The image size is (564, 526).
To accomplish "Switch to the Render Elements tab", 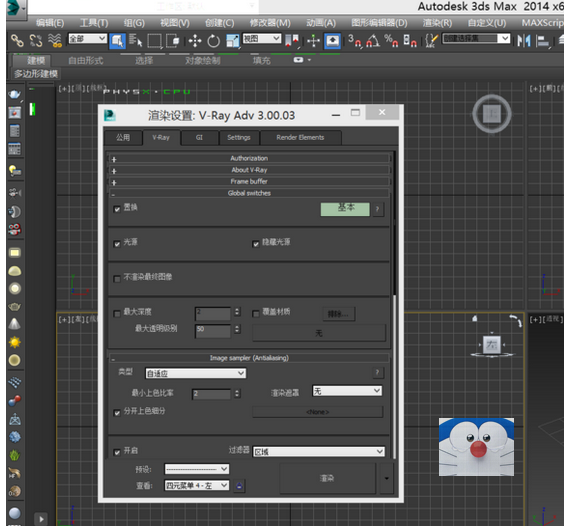I will (x=300, y=137).
